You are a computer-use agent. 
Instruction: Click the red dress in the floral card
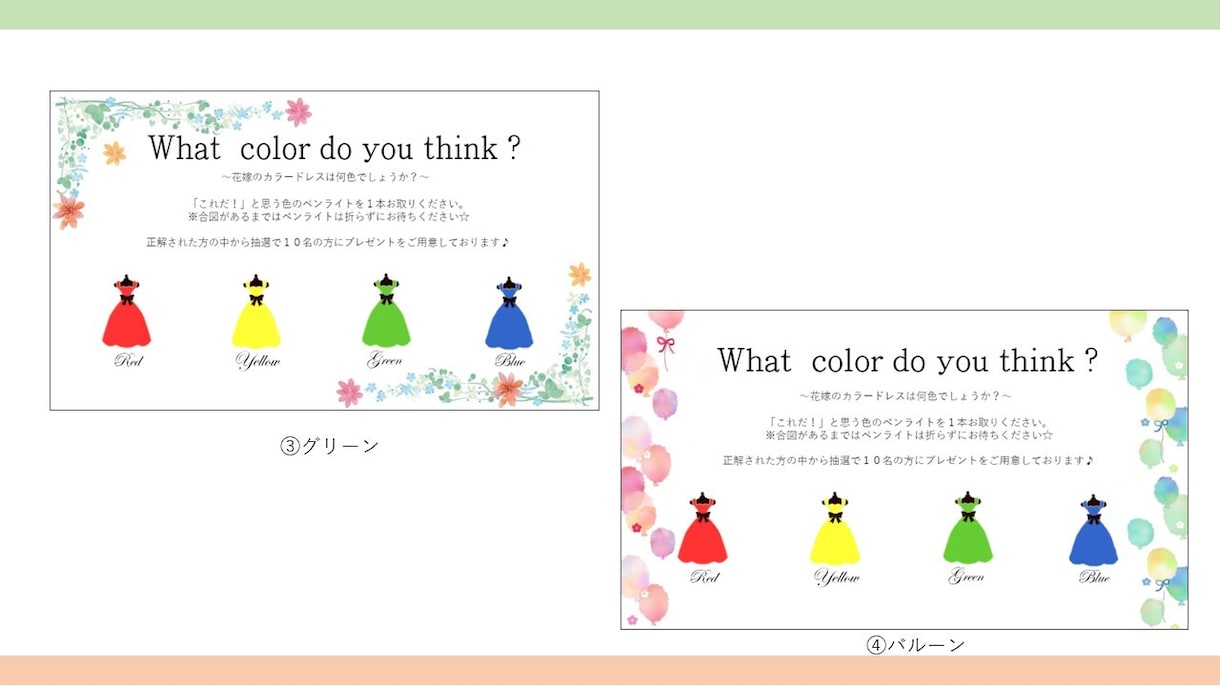tap(126, 311)
